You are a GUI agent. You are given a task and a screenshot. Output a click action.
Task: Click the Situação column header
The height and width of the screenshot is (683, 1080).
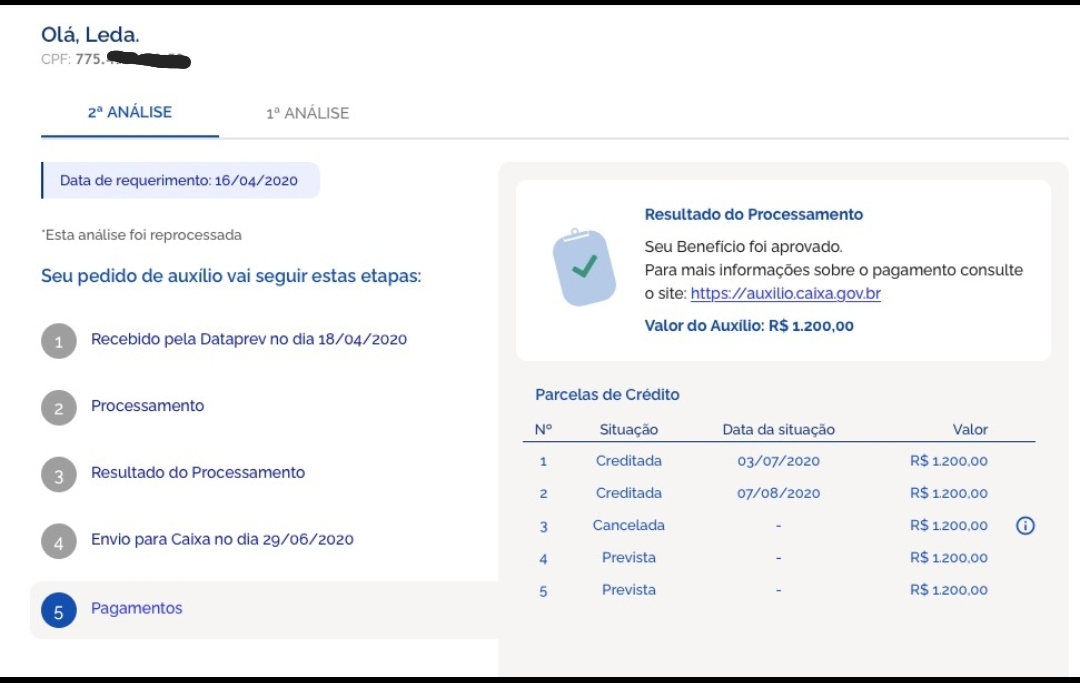628,430
